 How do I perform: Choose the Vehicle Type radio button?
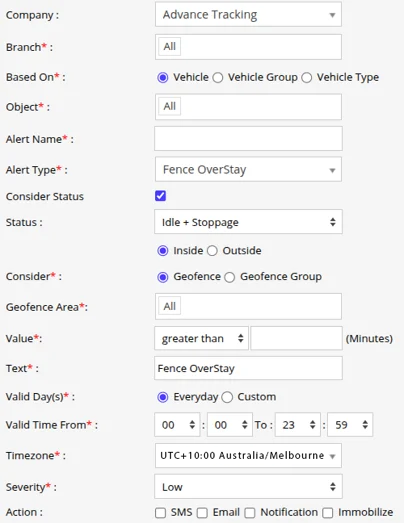tap(307, 77)
